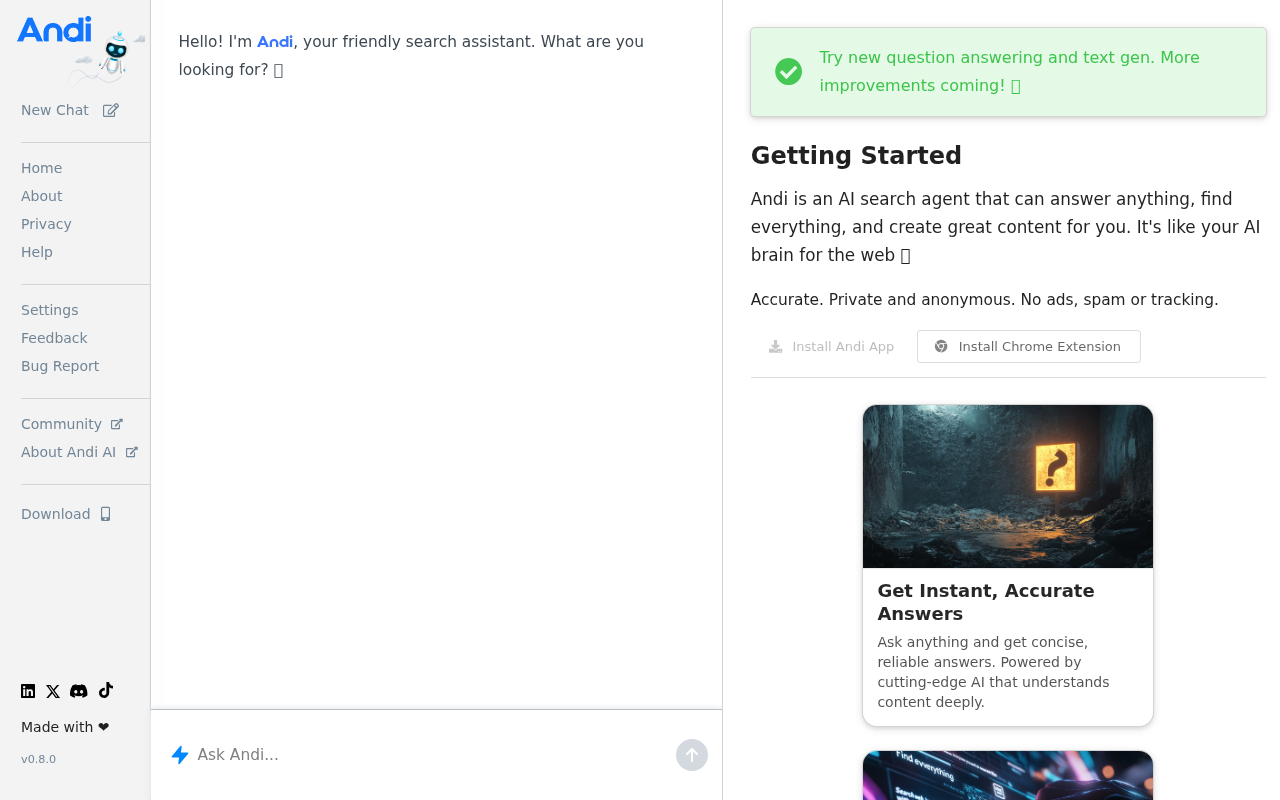Click the Andi logo with robot mascot
The image size is (1280, 800).
click(x=81, y=48)
